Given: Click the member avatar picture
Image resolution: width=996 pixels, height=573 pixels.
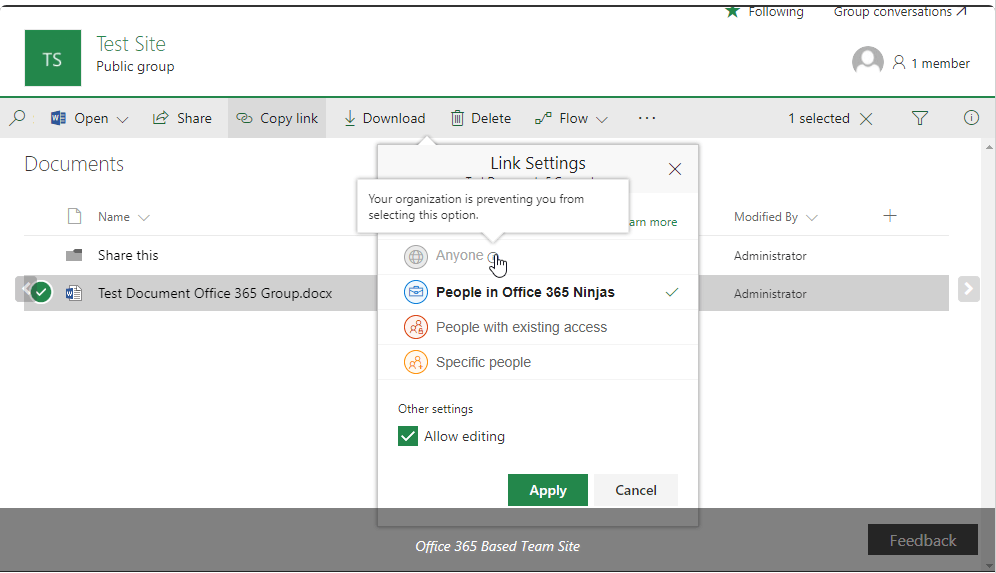Looking at the screenshot, I should click(x=867, y=62).
